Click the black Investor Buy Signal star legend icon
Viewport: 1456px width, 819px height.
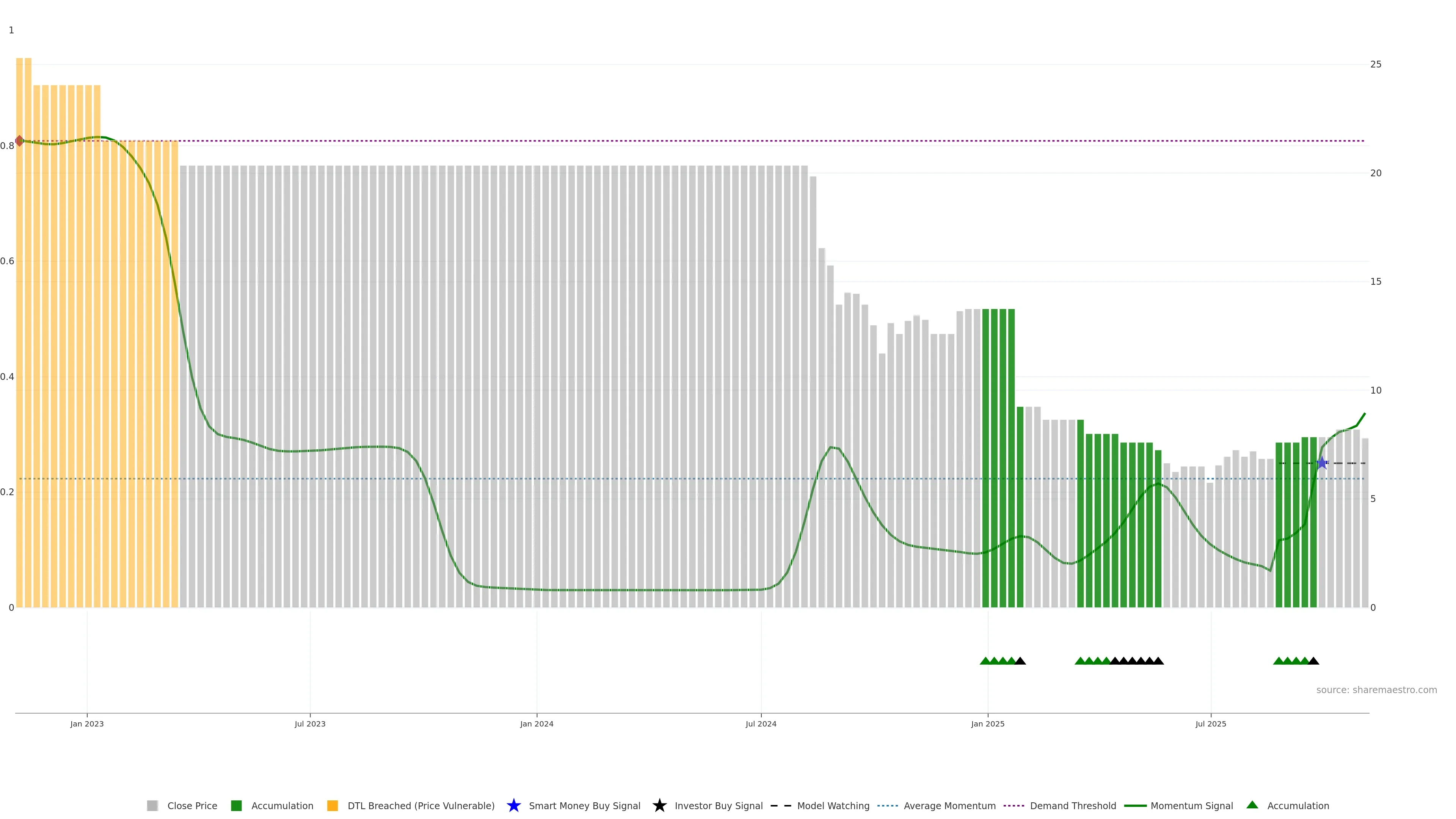[x=659, y=805]
